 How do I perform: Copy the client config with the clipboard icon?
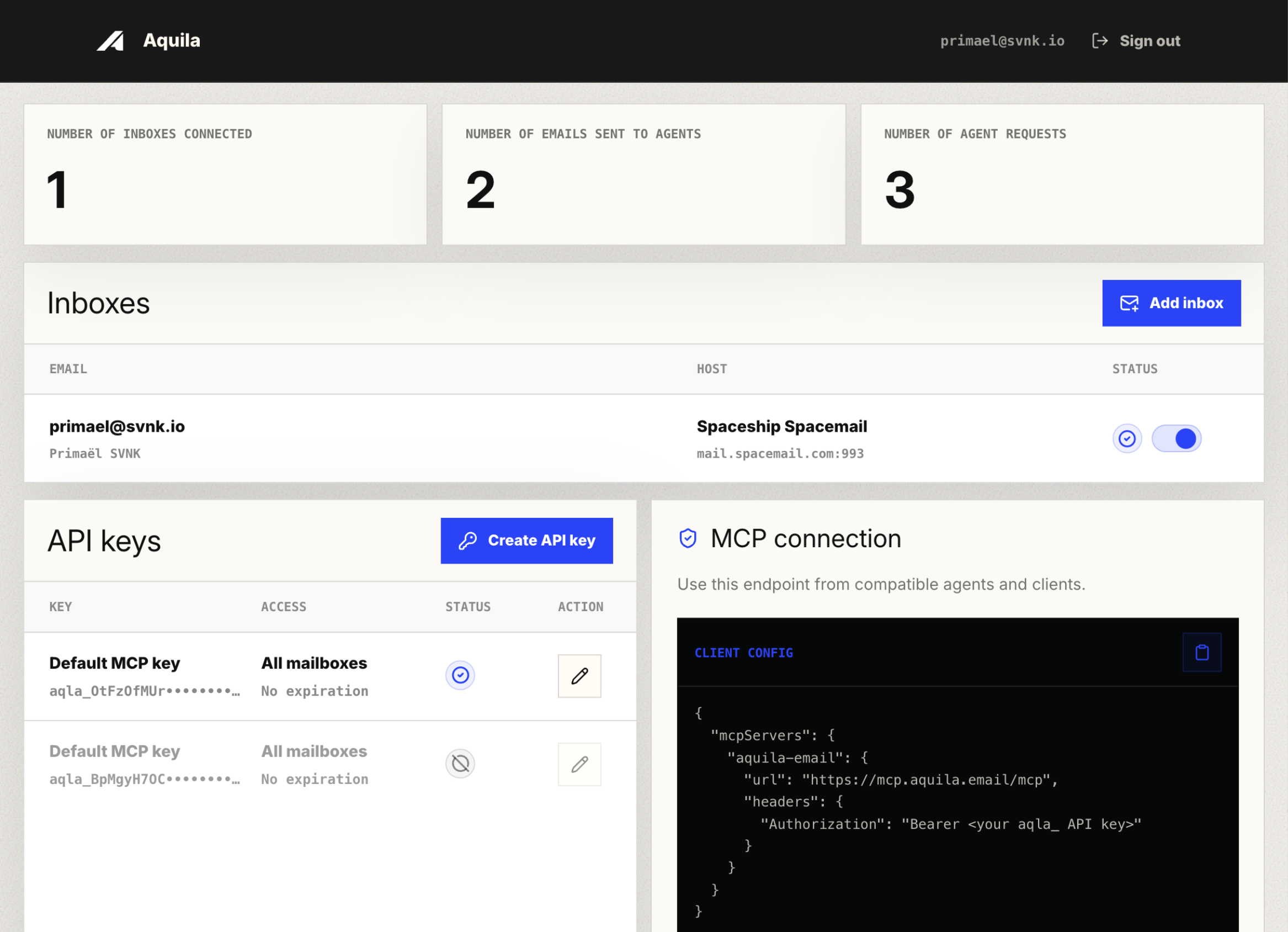click(1202, 653)
